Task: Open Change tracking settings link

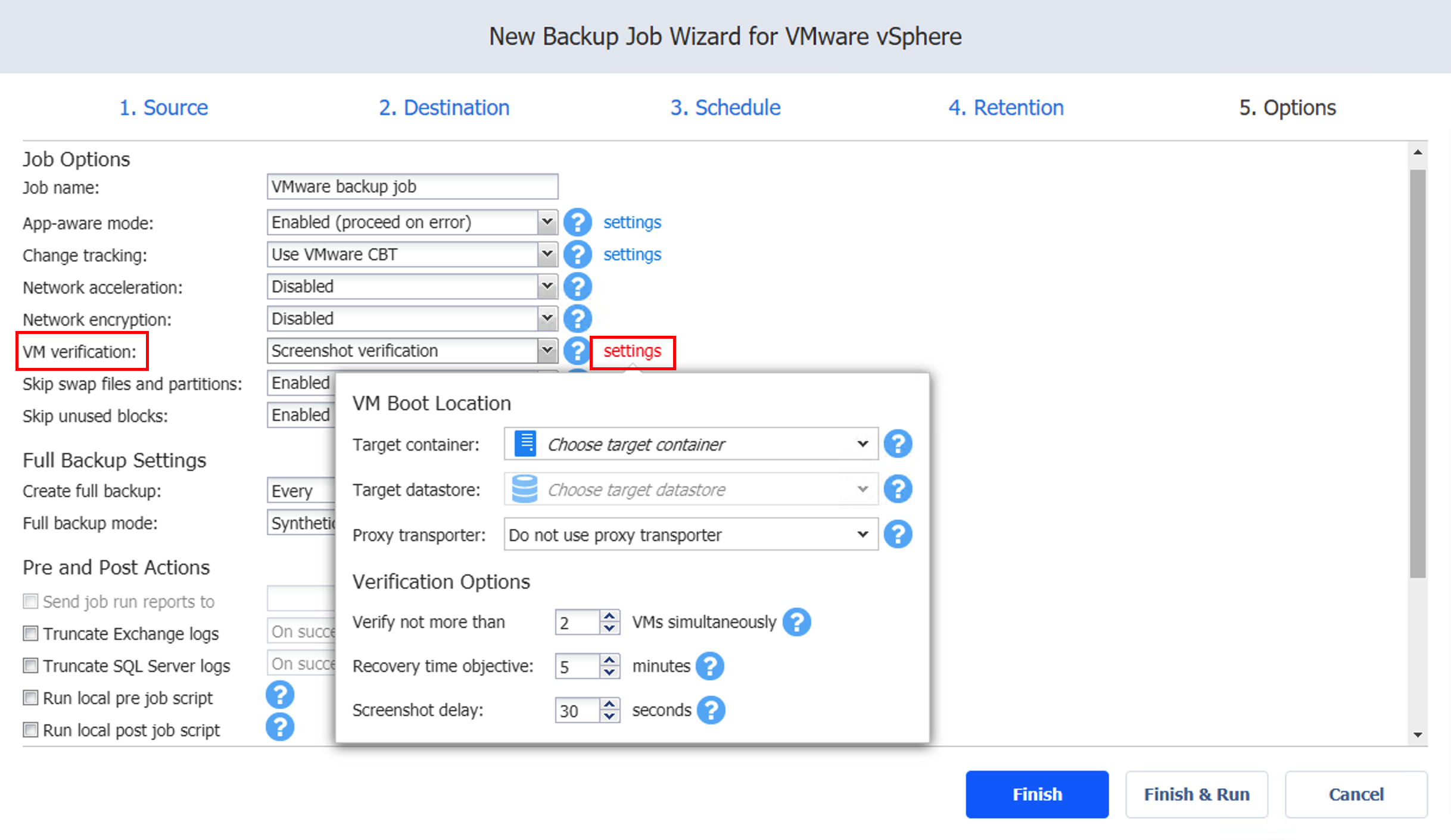Action: point(632,254)
